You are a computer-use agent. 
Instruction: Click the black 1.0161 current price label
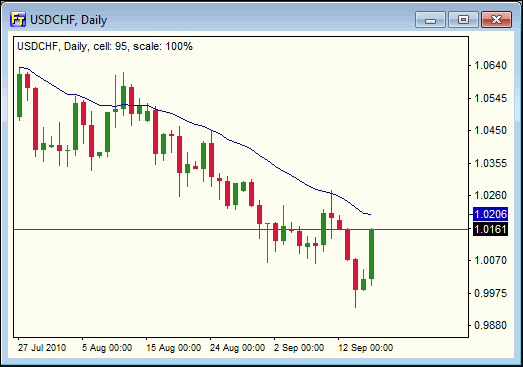490,229
